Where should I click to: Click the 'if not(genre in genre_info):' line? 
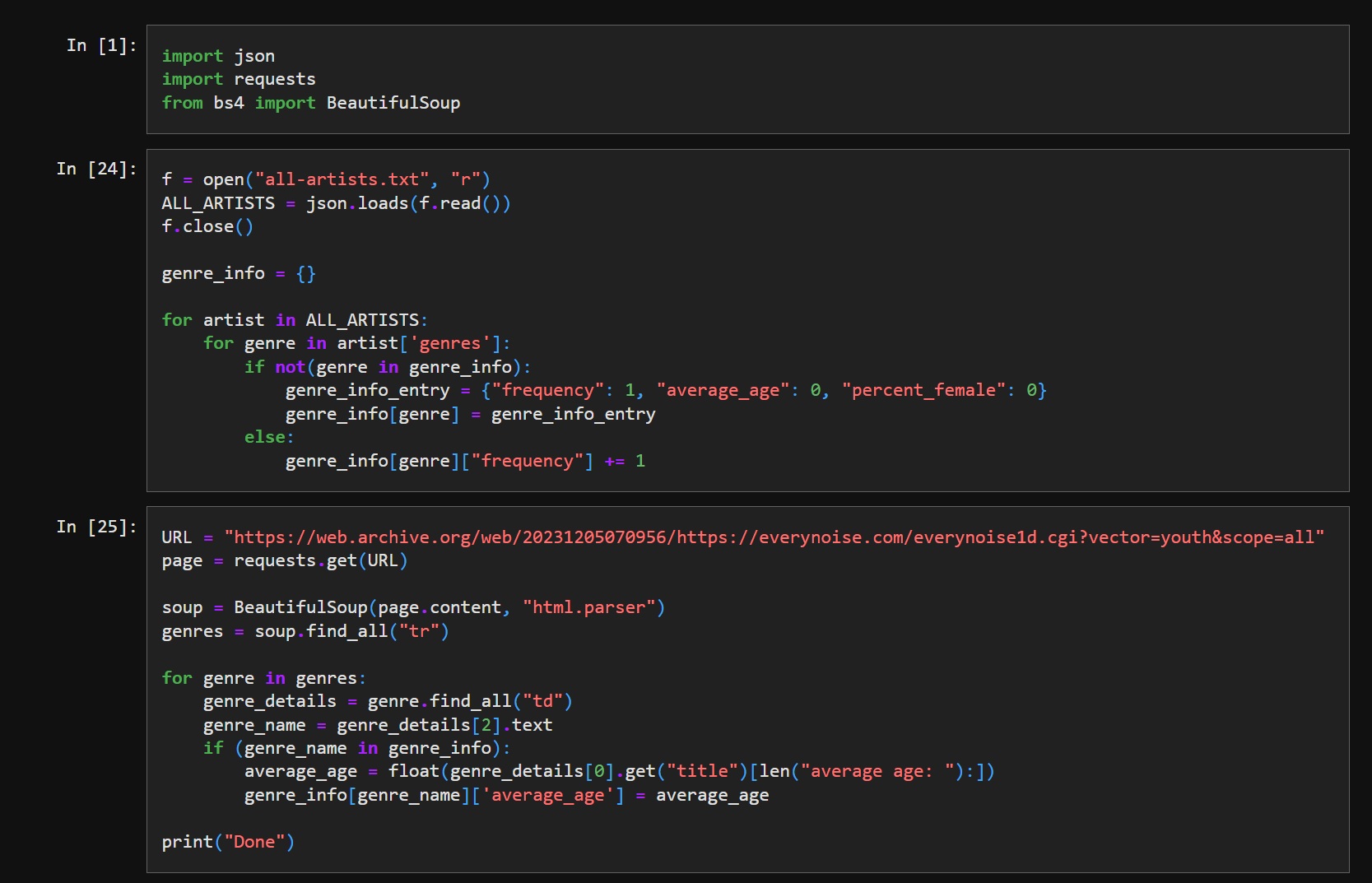point(387,367)
